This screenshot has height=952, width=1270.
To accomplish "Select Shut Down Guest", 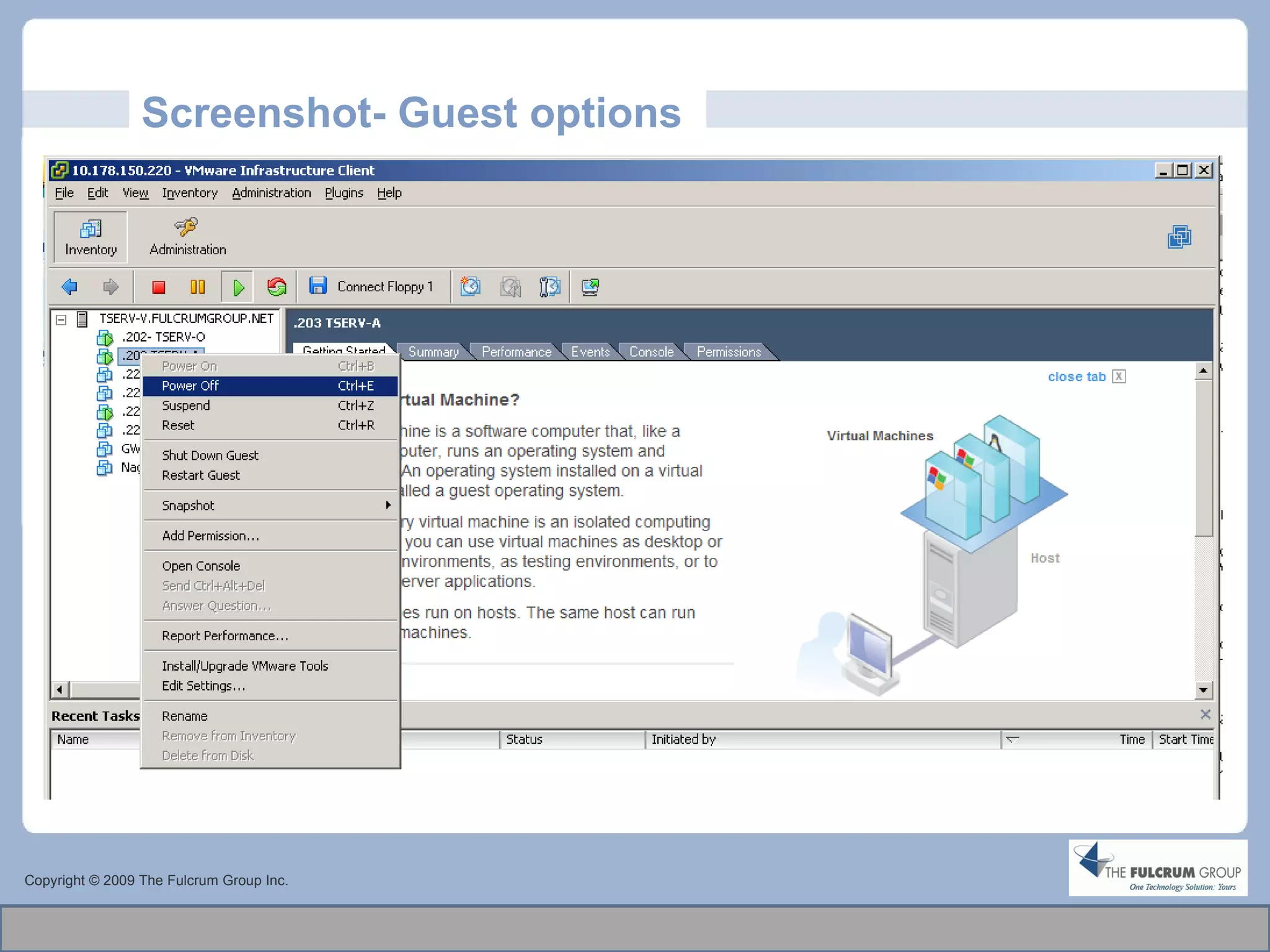I will 270,455.
